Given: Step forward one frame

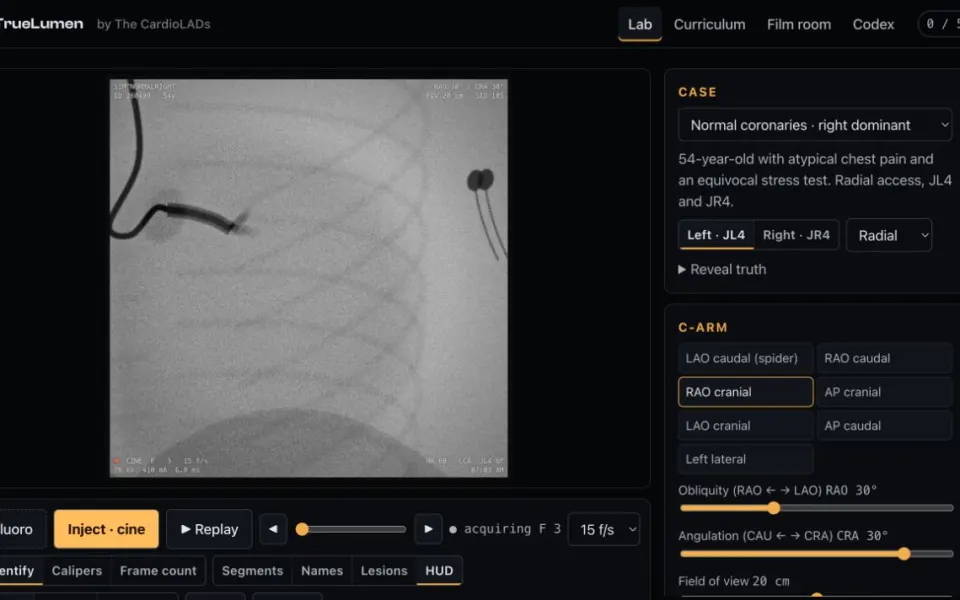Looking at the screenshot, I should tap(428, 529).
